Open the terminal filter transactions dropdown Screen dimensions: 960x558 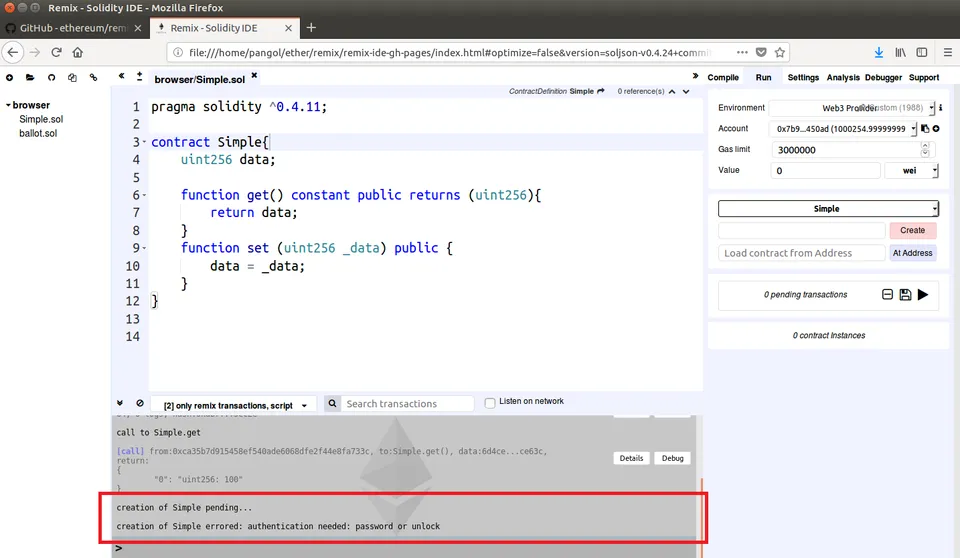coord(233,405)
